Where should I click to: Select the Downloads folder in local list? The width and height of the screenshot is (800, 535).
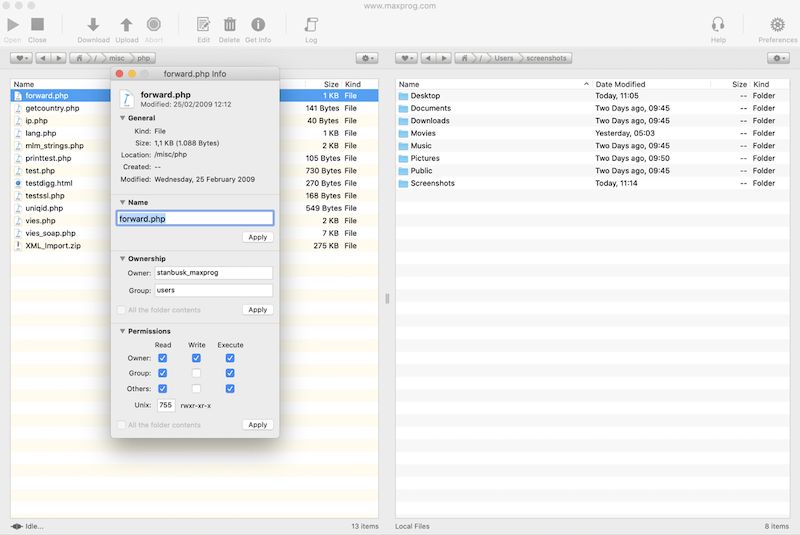tap(430, 121)
